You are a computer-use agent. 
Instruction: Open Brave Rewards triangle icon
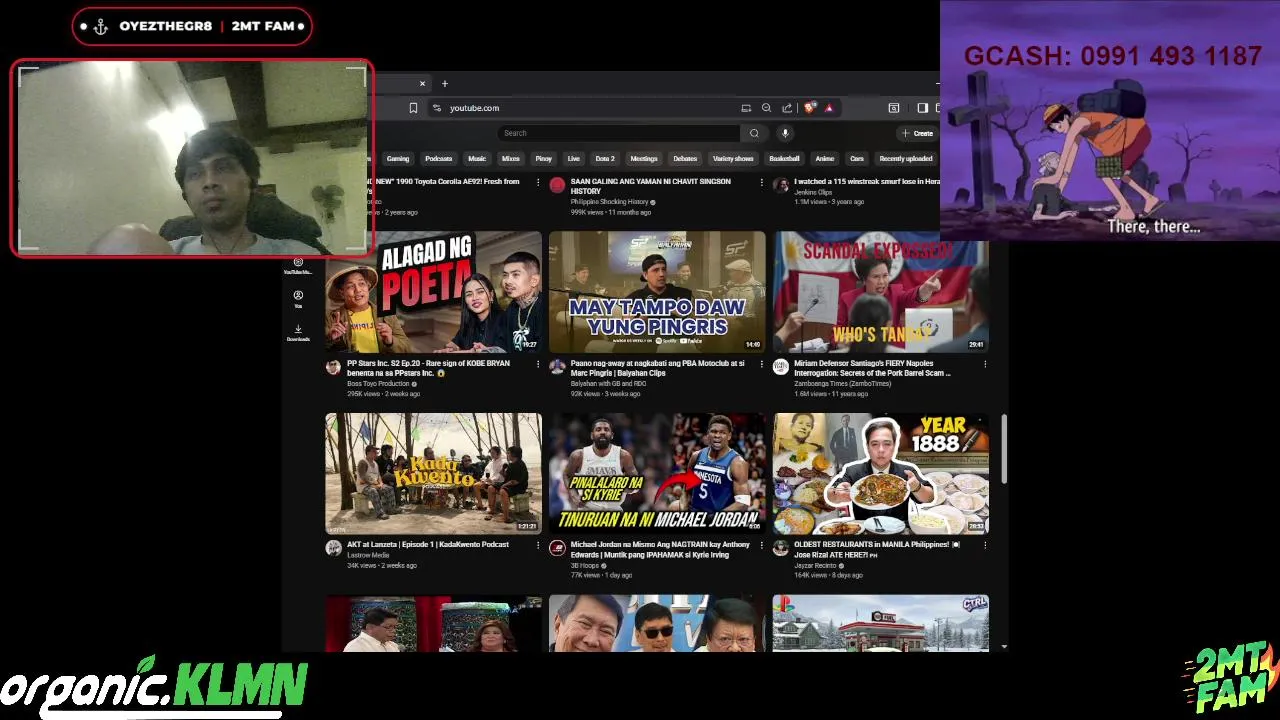829,108
